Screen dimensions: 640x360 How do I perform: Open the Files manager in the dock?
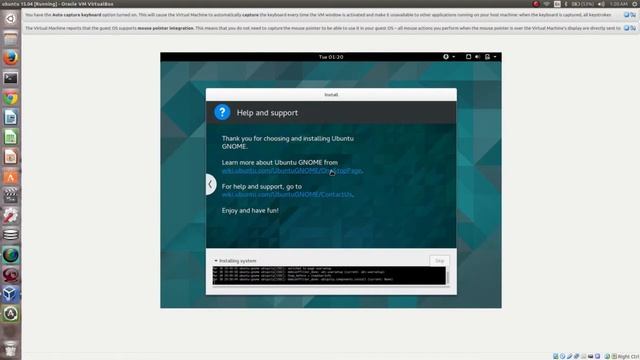(11, 38)
